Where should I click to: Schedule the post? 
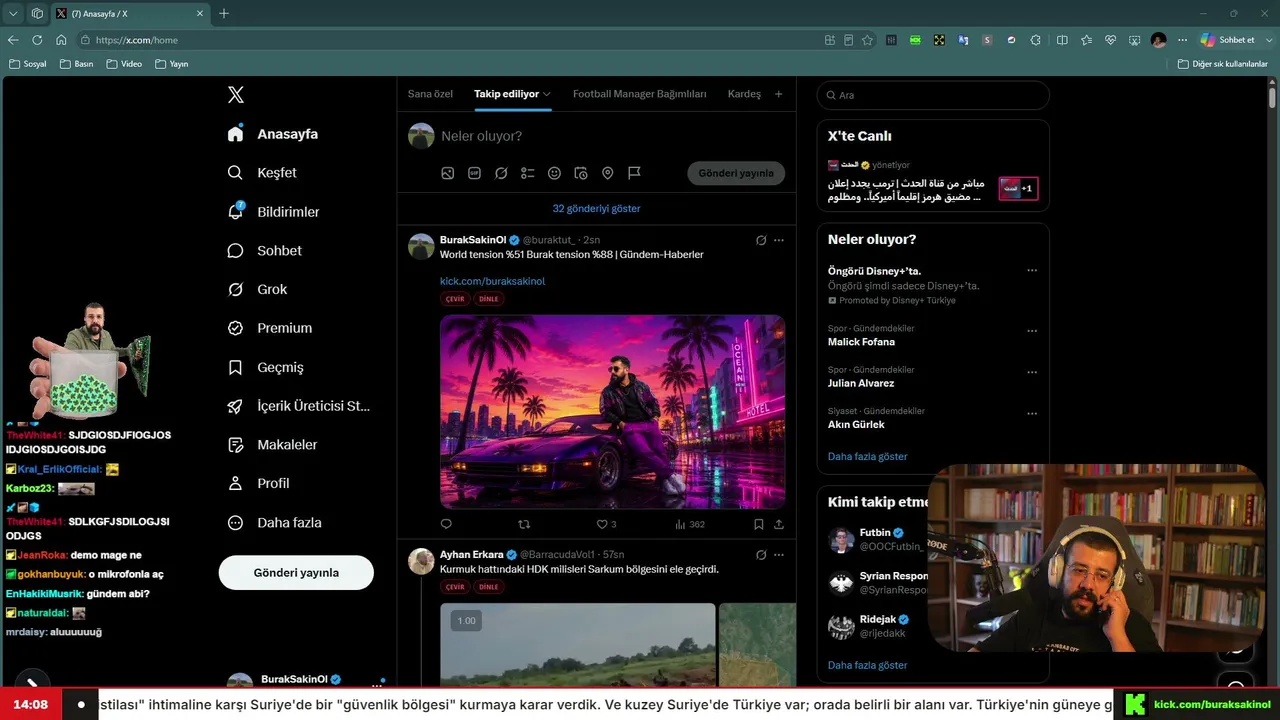click(x=581, y=173)
